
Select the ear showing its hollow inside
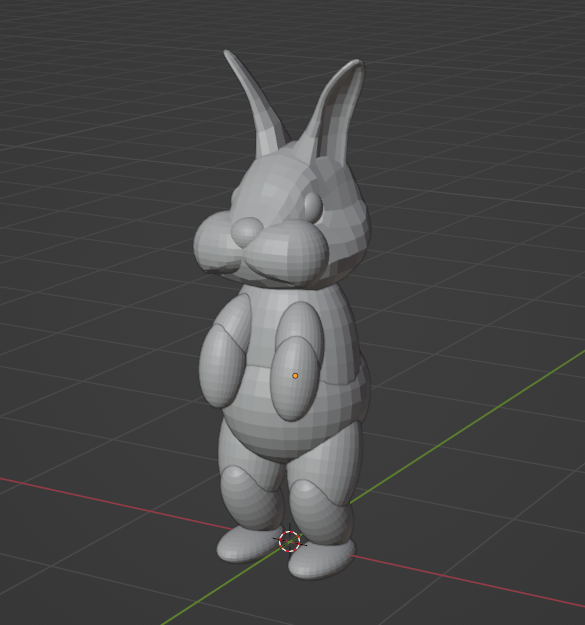(335, 110)
